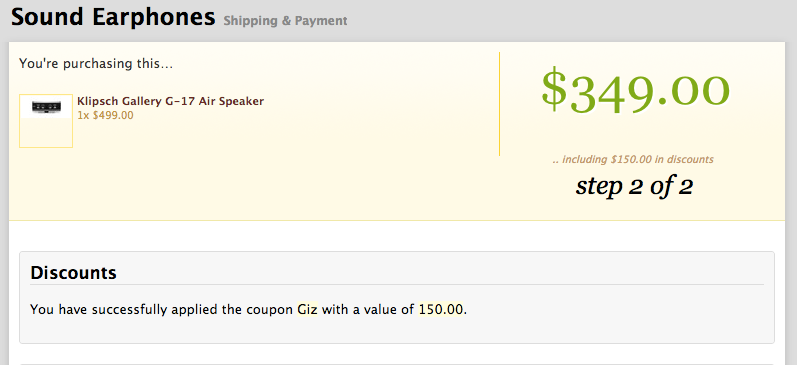Screen dimensions: 797x365
Task: Click the Sound Earphones store title
Action: pos(113,17)
